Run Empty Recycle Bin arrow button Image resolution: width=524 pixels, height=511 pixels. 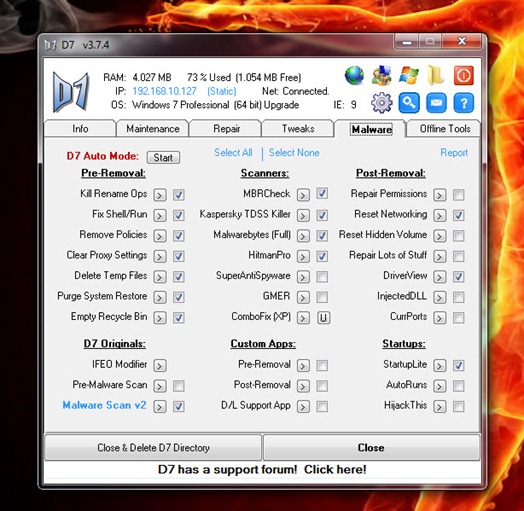click(160, 317)
